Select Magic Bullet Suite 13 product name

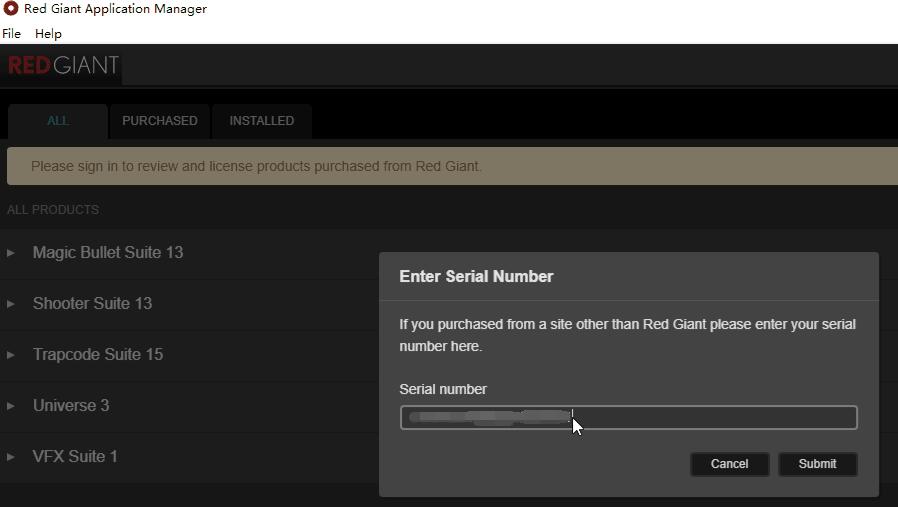click(108, 253)
